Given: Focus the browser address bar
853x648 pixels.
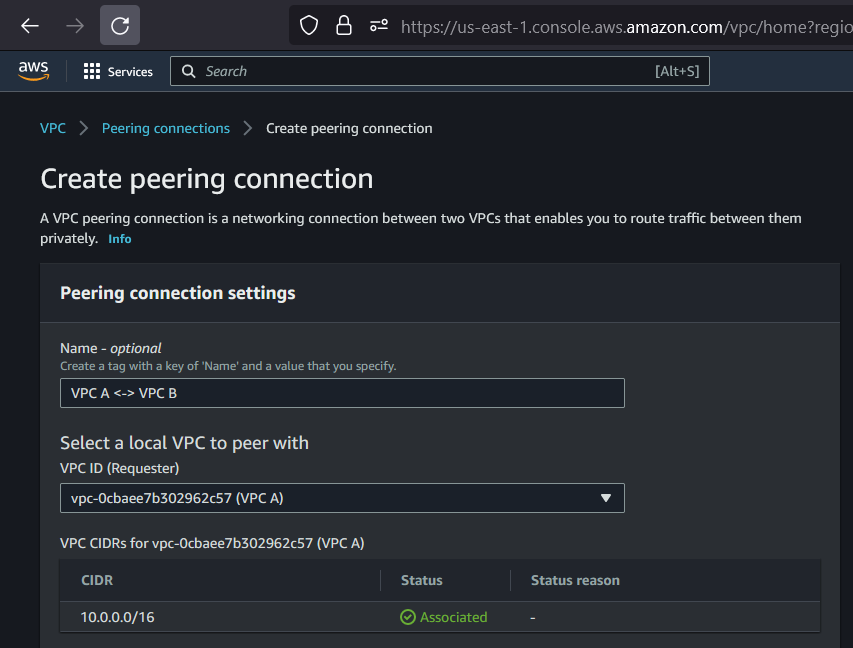Looking at the screenshot, I should [x=620, y=26].
